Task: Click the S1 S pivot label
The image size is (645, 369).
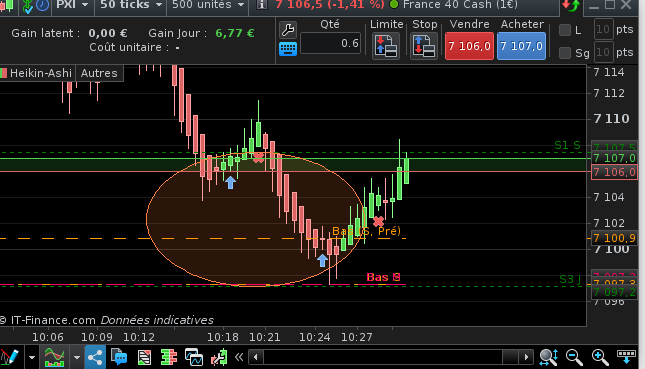Action: pos(567,145)
